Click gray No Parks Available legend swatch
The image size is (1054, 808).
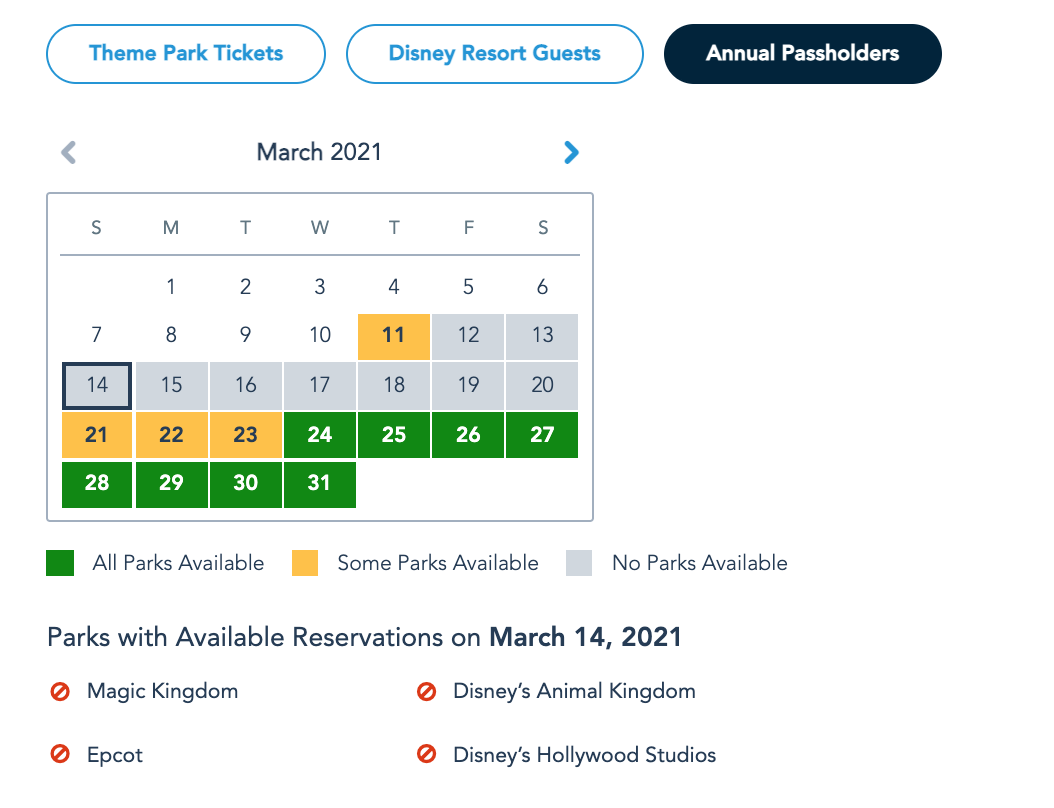(579, 563)
